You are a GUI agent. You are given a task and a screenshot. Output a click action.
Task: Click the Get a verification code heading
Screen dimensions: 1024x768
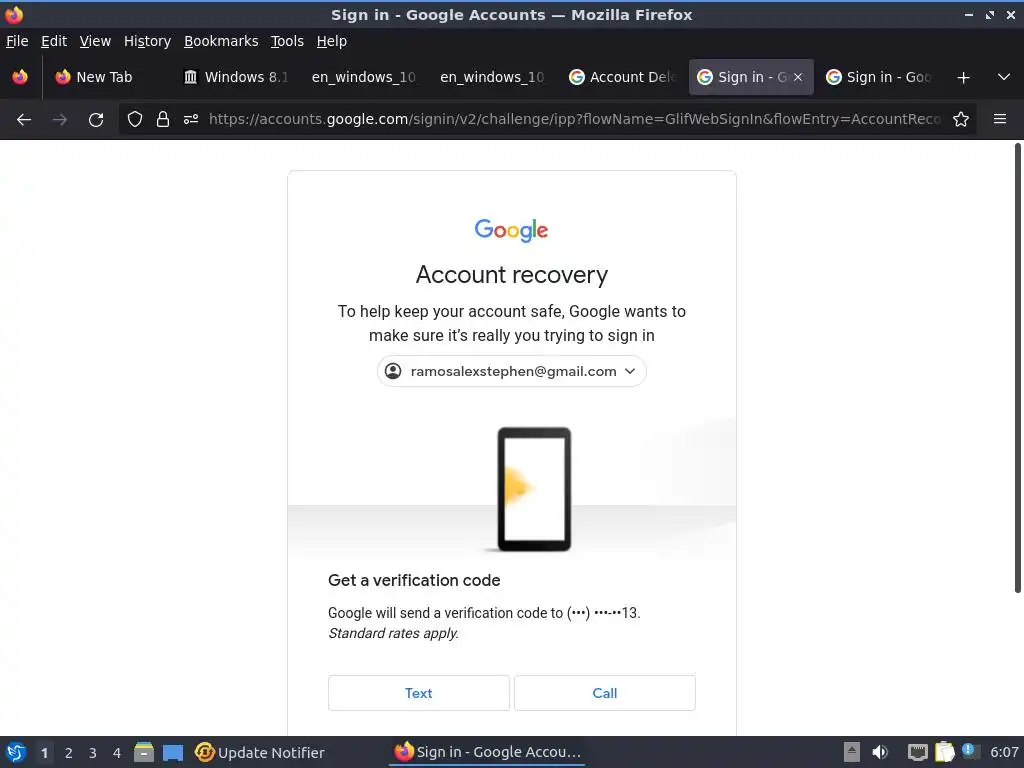pyautogui.click(x=414, y=580)
